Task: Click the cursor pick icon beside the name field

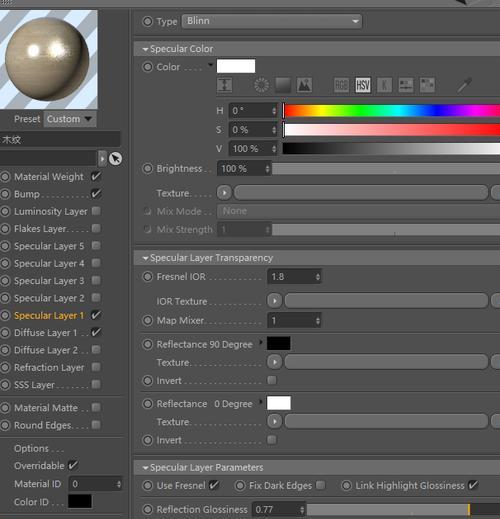Action: pyautogui.click(x=115, y=159)
